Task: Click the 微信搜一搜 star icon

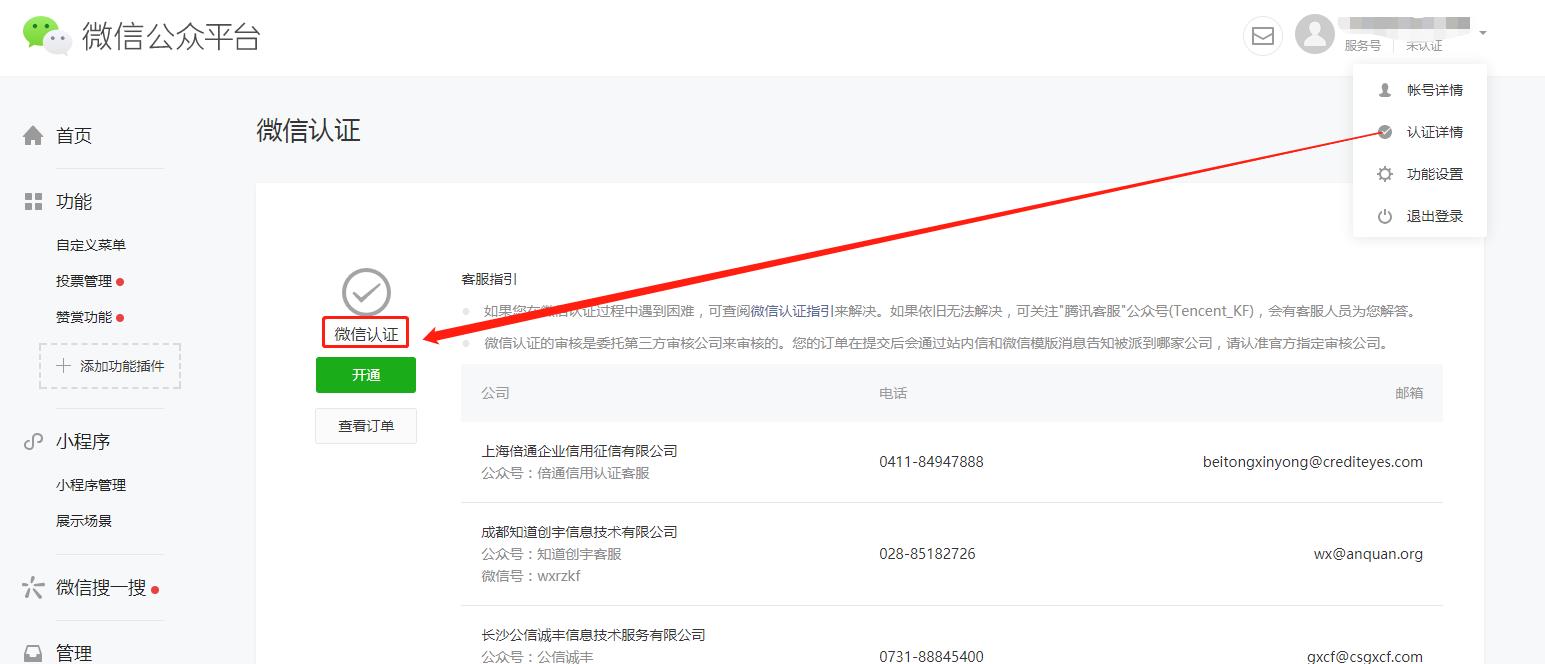Action: [33, 587]
